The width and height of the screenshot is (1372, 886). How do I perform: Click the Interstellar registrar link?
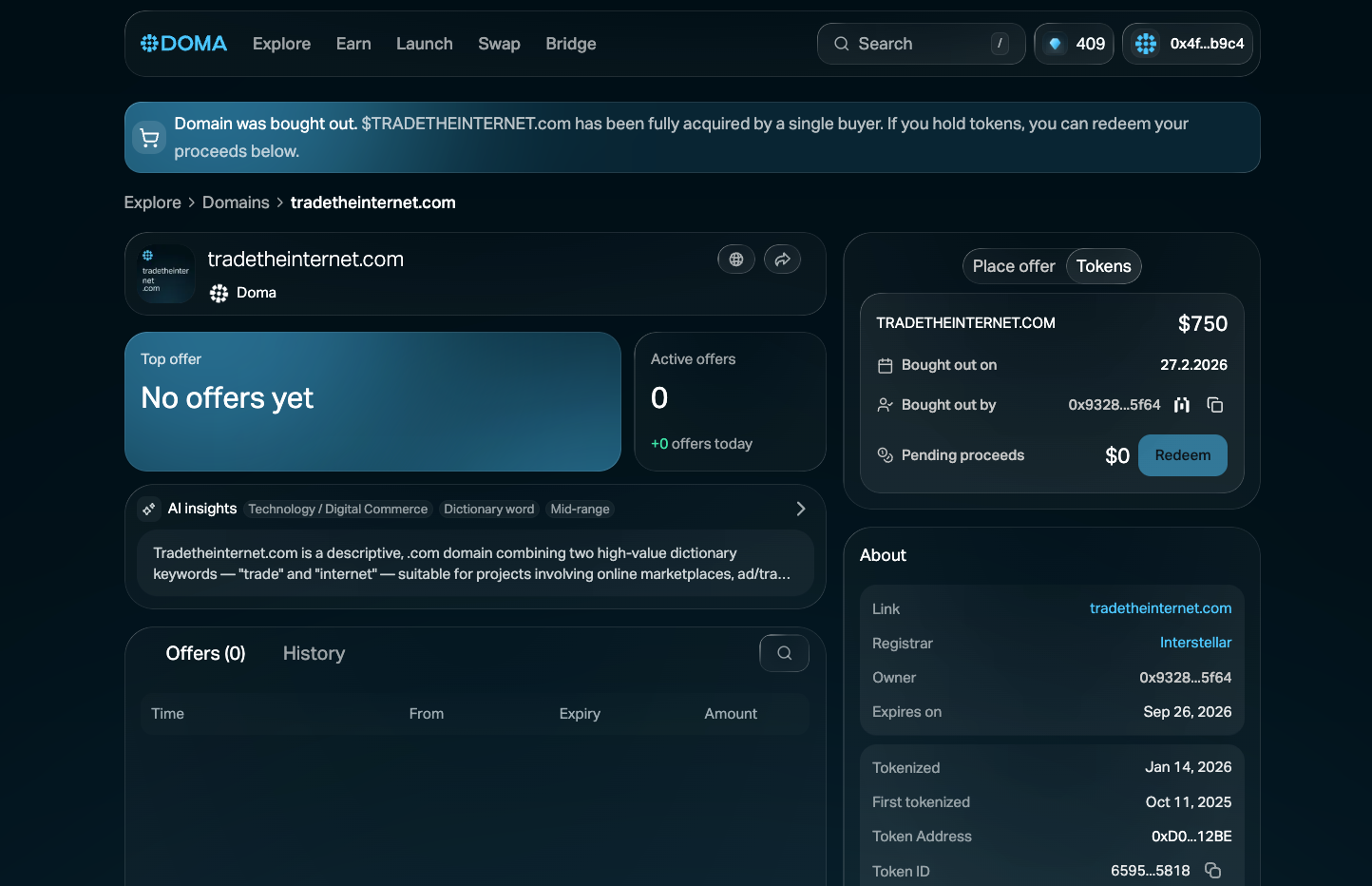point(1194,643)
